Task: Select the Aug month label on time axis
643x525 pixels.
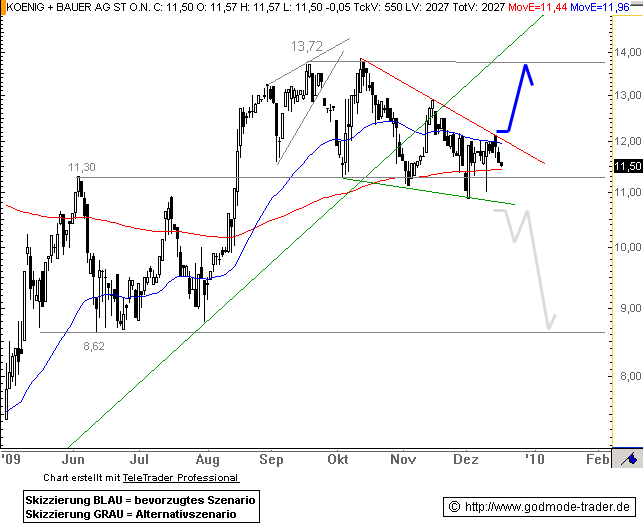Action: pos(207,459)
